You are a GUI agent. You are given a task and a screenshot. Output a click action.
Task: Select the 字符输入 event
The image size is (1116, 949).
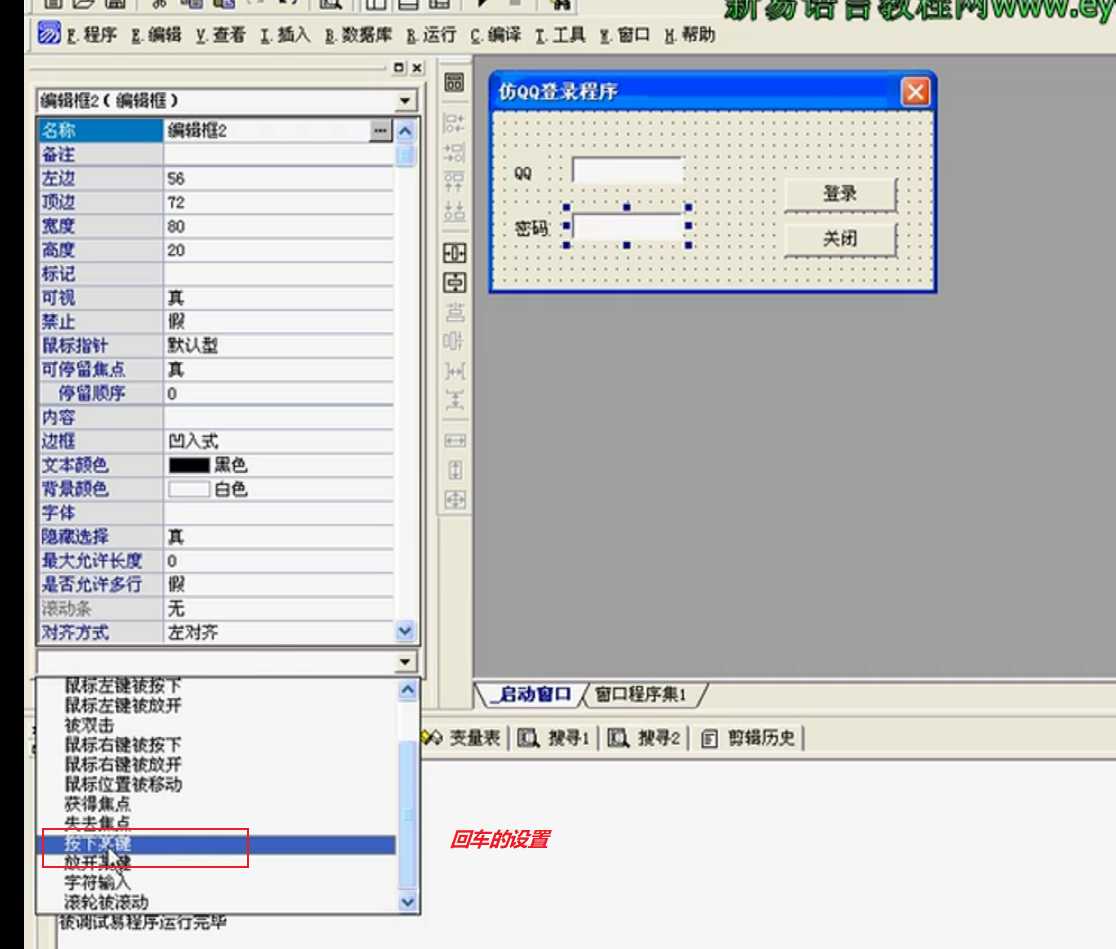(x=98, y=883)
